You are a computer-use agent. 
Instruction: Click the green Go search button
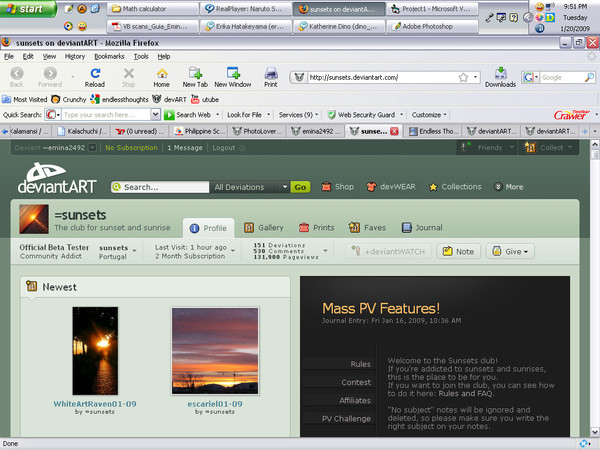(300, 187)
